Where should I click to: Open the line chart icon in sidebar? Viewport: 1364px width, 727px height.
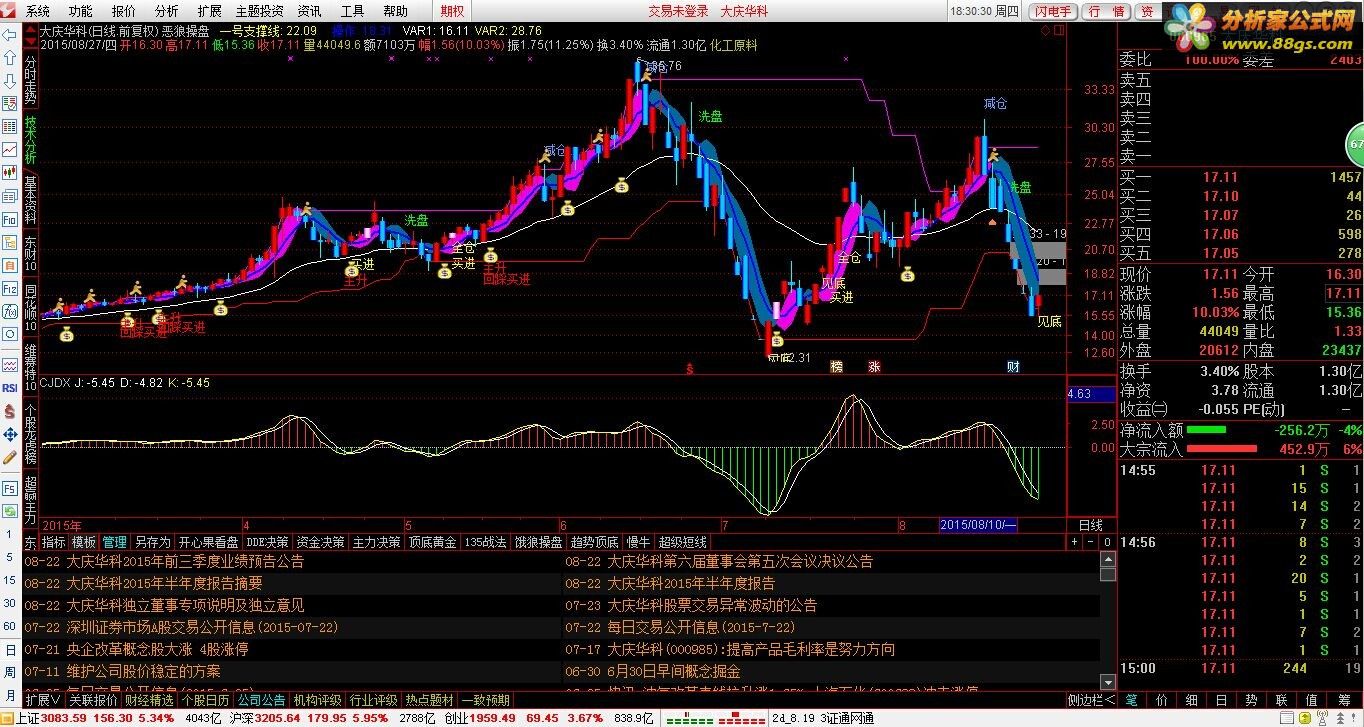coord(9,149)
